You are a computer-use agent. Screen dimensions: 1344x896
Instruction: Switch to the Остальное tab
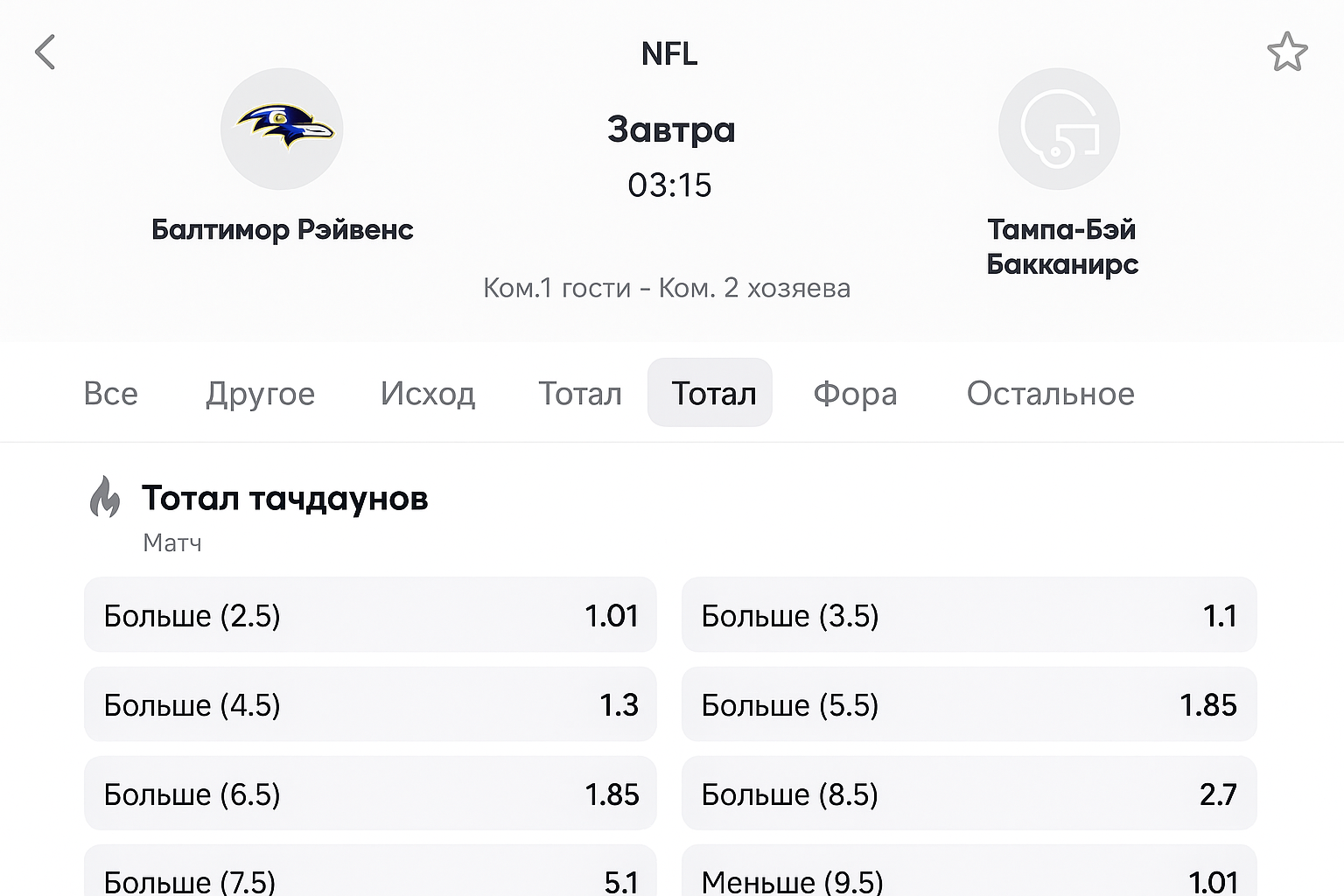tap(1050, 394)
